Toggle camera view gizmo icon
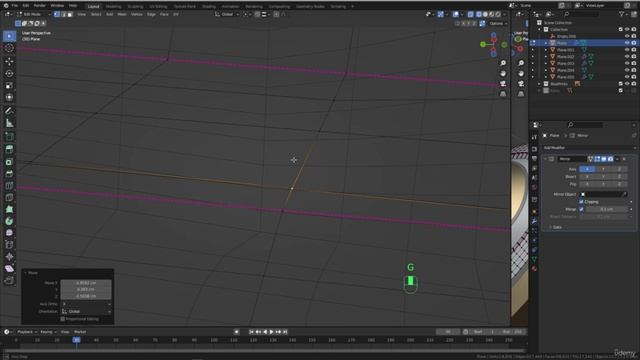This screenshot has width=640, height=360. pyautogui.click(x=503, y=83)
